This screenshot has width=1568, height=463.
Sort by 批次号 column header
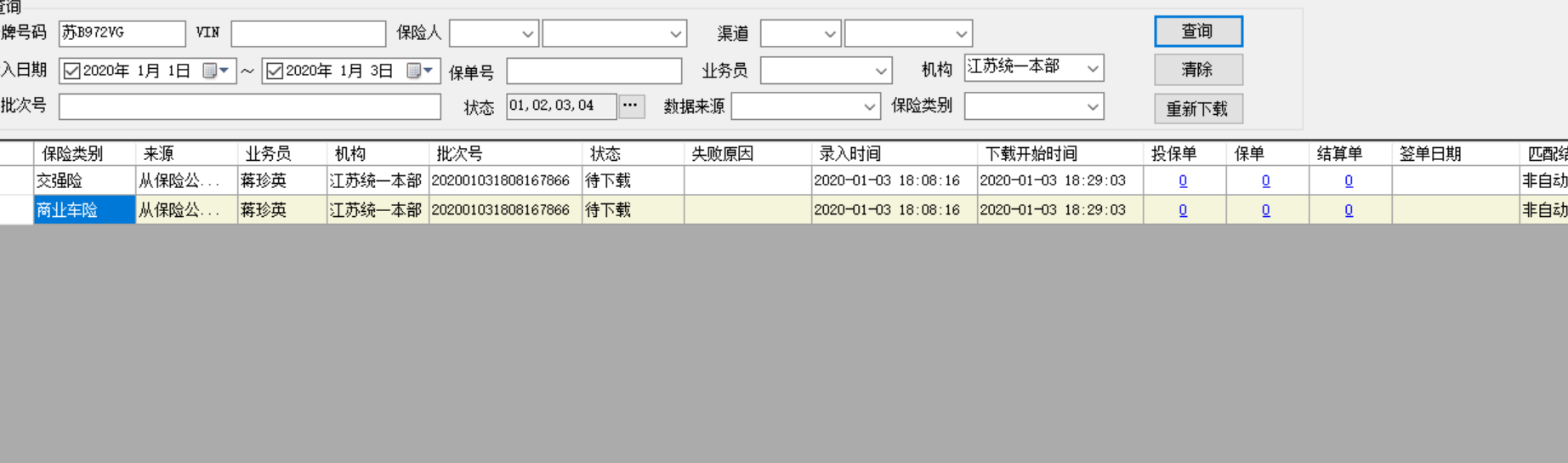coord(505,153)
